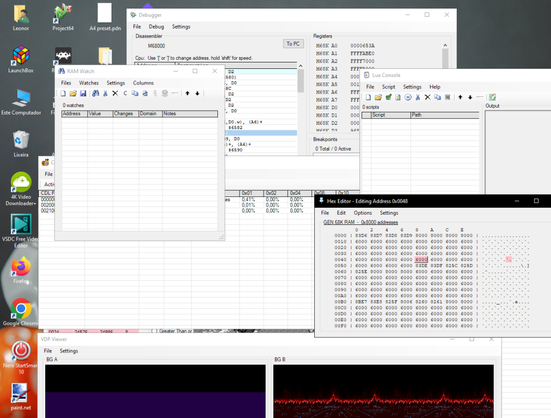The height and width of the screenshot is (418, 551).
Task: Remove a watch with the black X icon in RAM Watch
Action: 115,93
